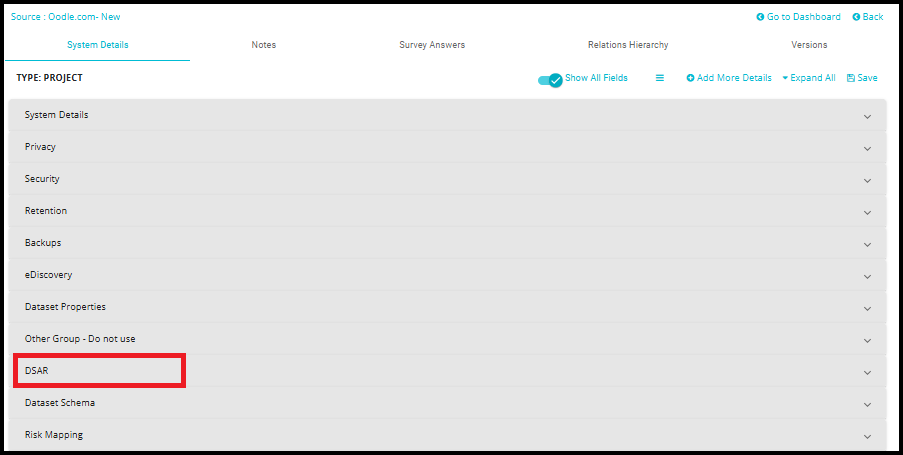Go to the Versions tab
903x455 pixels.
pos(809,45)
